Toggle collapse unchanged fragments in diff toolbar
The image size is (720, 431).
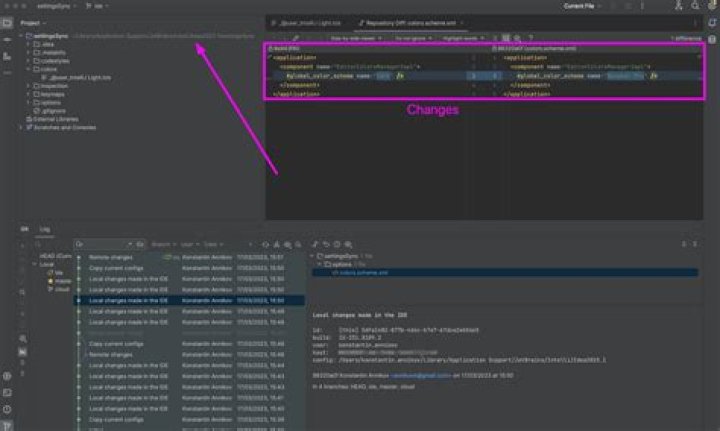[495, 39]
